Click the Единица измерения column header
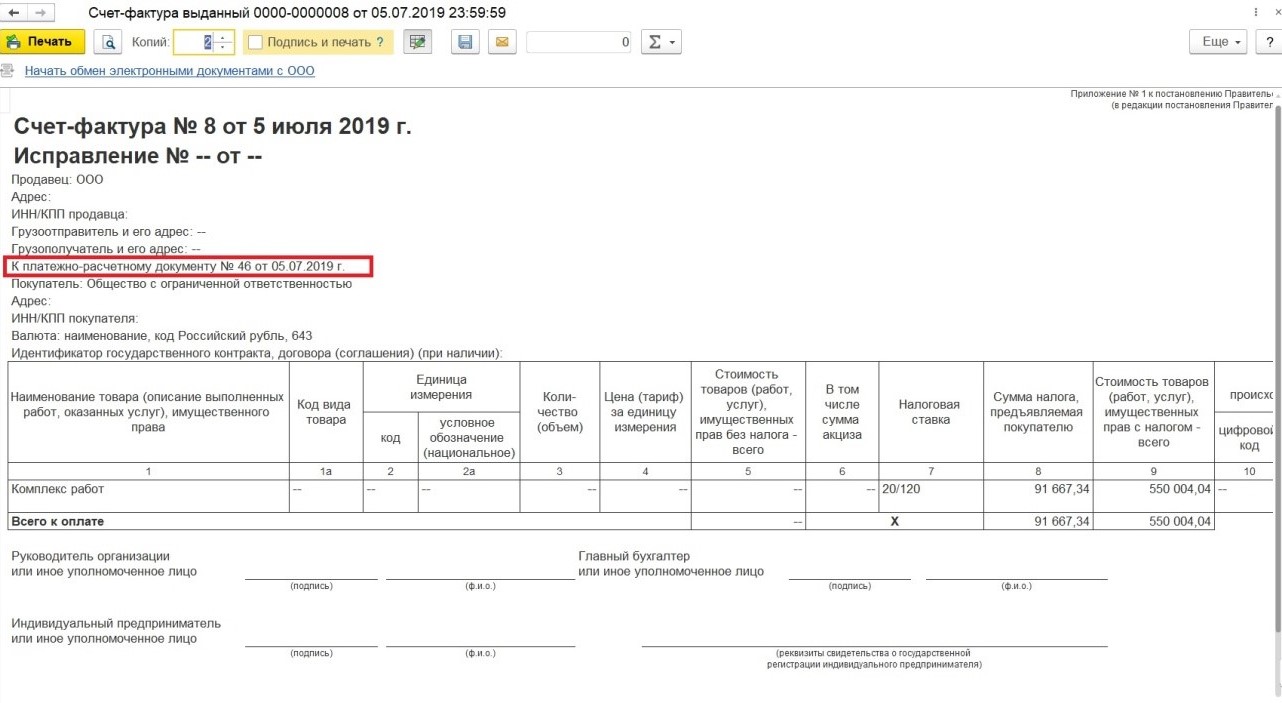The height and width of the screenshot is (703, 1282). [441, 387]
